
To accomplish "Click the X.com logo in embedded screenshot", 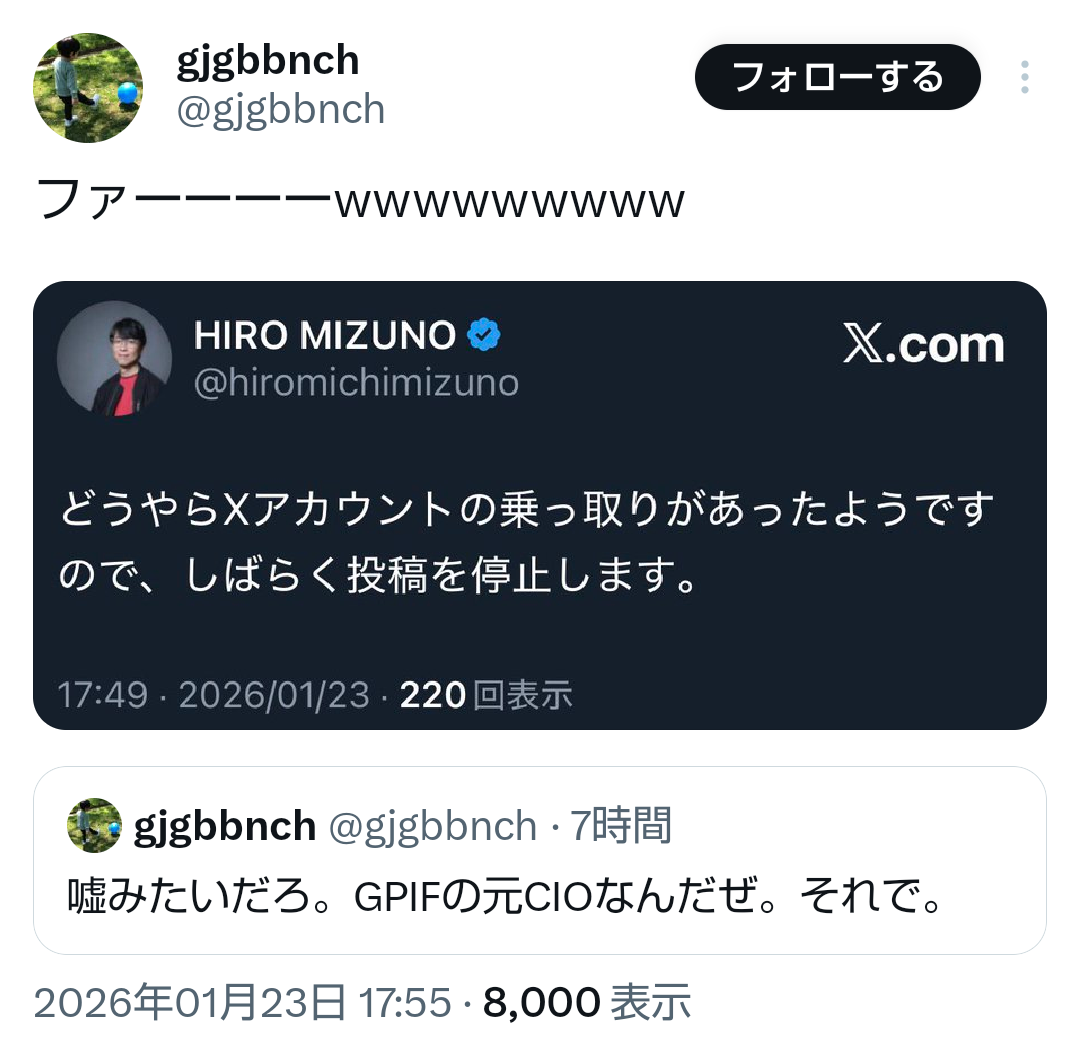I will tap(924, 343).
